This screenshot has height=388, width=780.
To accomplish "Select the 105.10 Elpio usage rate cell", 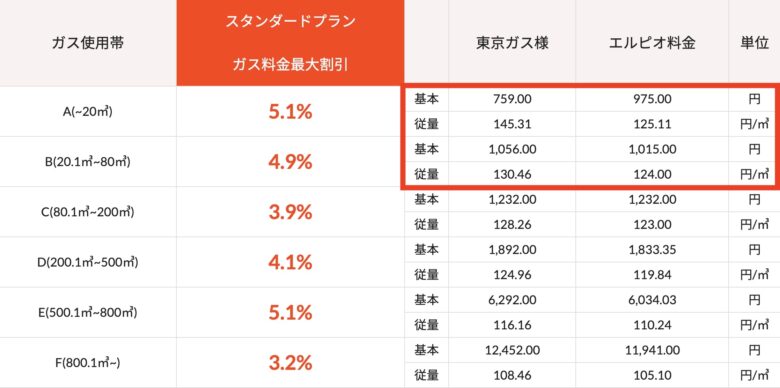I will 652,375.
